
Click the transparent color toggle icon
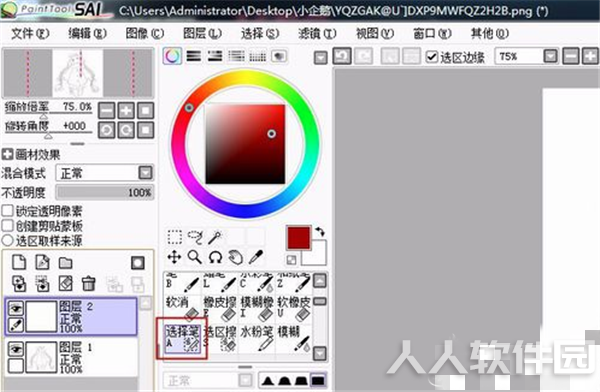pyautogui.click(x=291, y=260)
